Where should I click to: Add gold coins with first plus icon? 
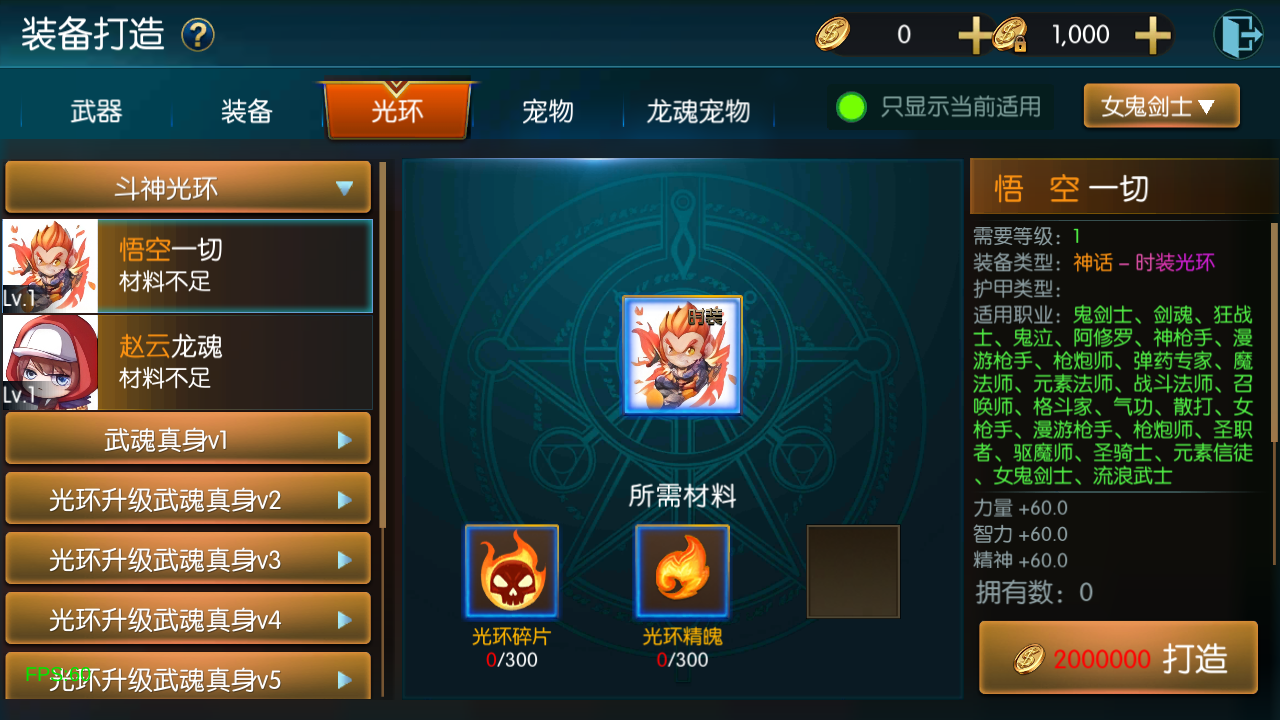pyautogui.click(x=974, y=36)
